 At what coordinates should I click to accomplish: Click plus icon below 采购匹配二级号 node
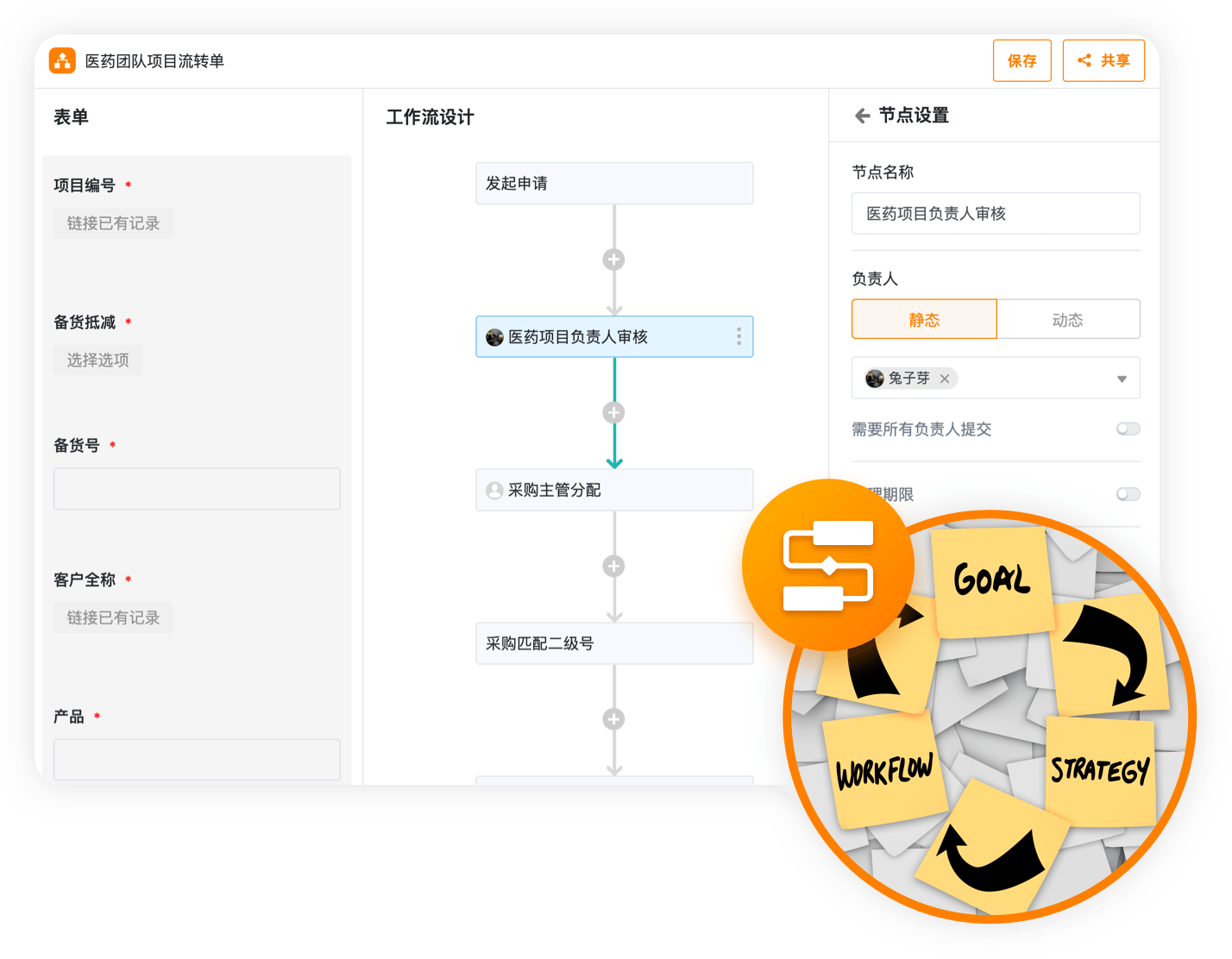coord(613,719)
